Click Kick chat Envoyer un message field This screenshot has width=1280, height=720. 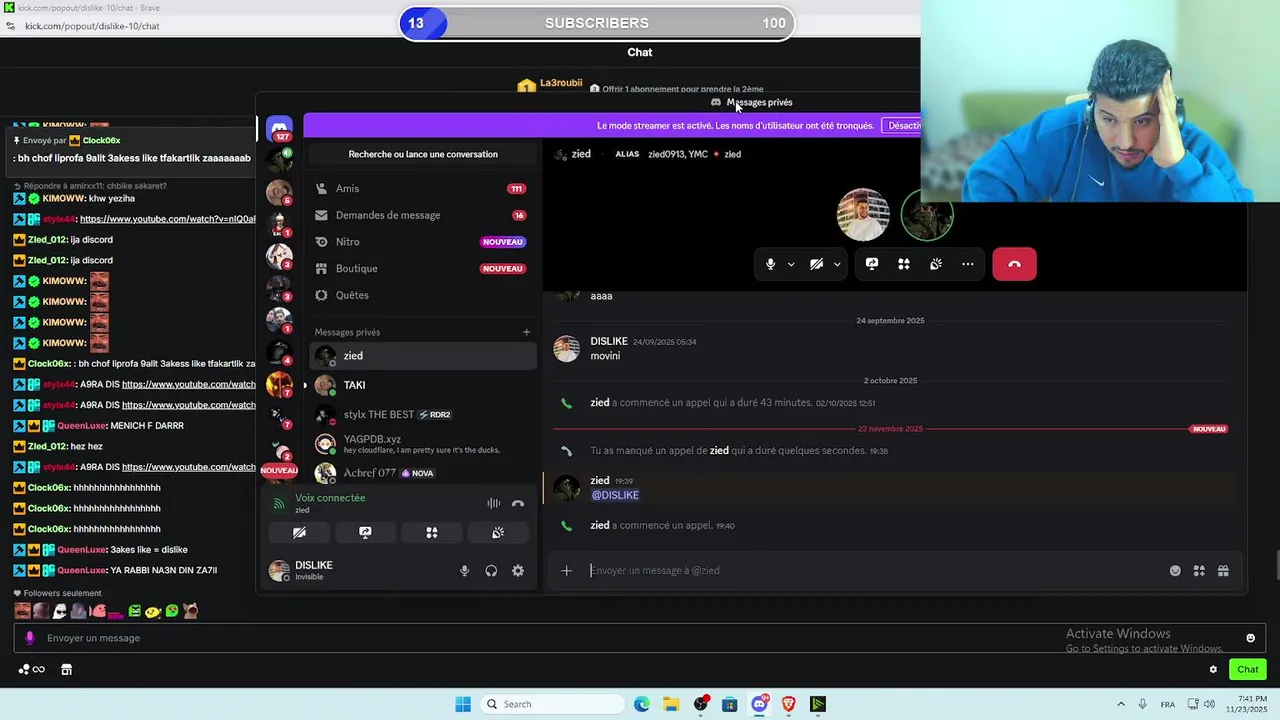click(640, 638)
